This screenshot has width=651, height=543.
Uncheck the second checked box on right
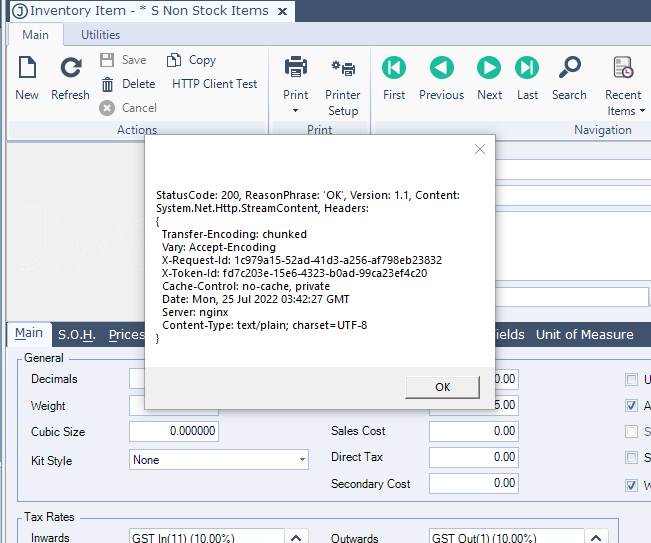click(631, 406)
